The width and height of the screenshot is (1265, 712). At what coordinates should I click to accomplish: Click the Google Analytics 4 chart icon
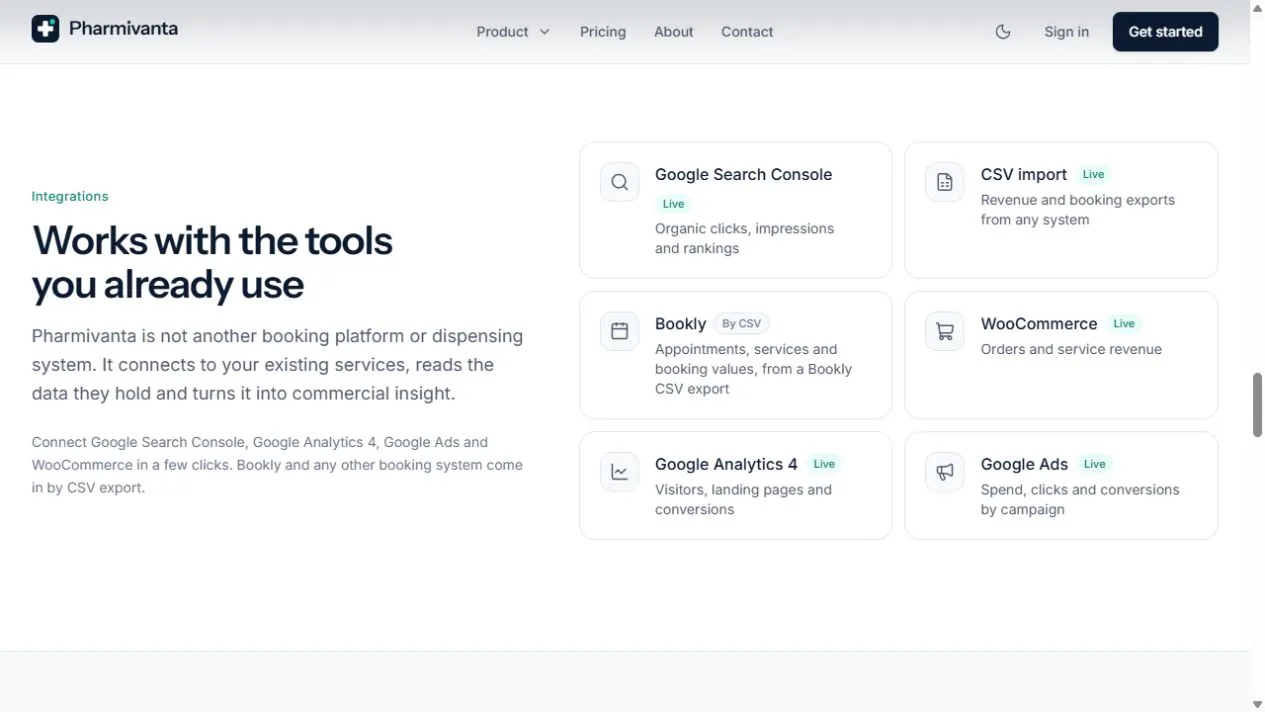[620, 472]
